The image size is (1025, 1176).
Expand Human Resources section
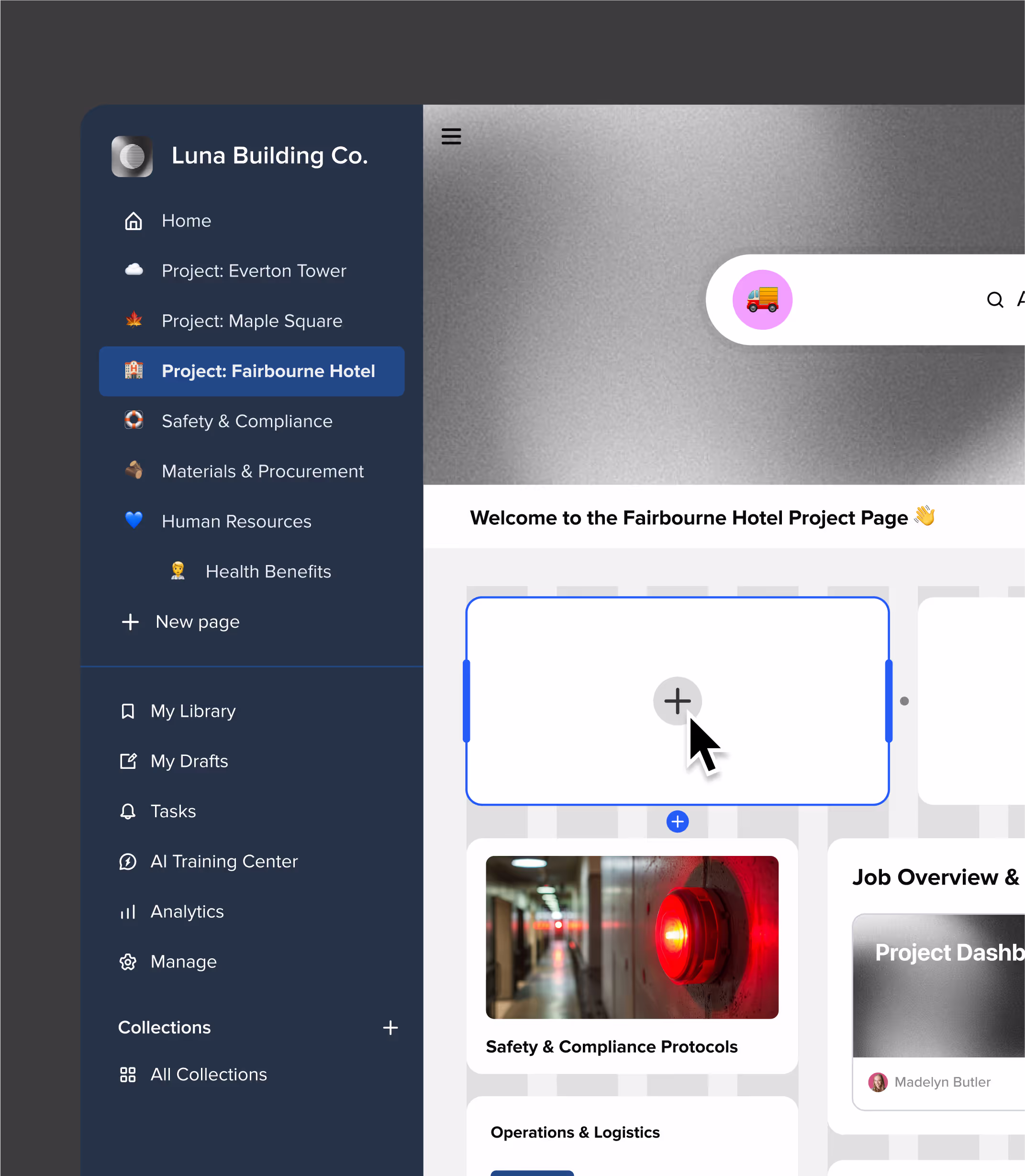click(x=236, y=521)
